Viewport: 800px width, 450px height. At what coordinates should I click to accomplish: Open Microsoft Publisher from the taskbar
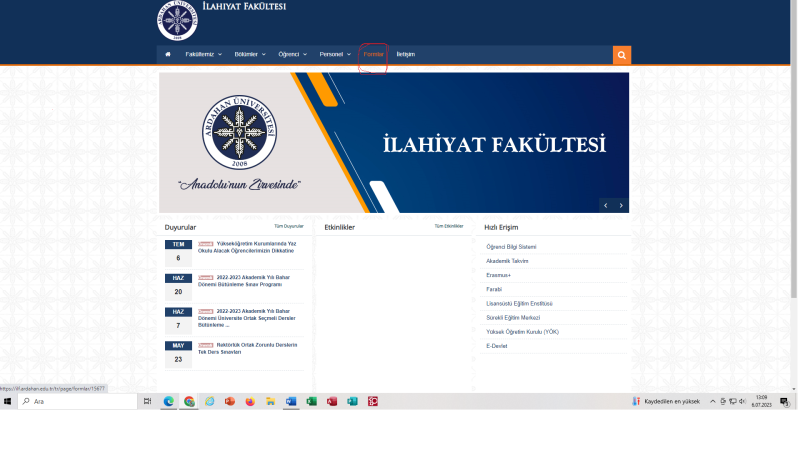352,402
